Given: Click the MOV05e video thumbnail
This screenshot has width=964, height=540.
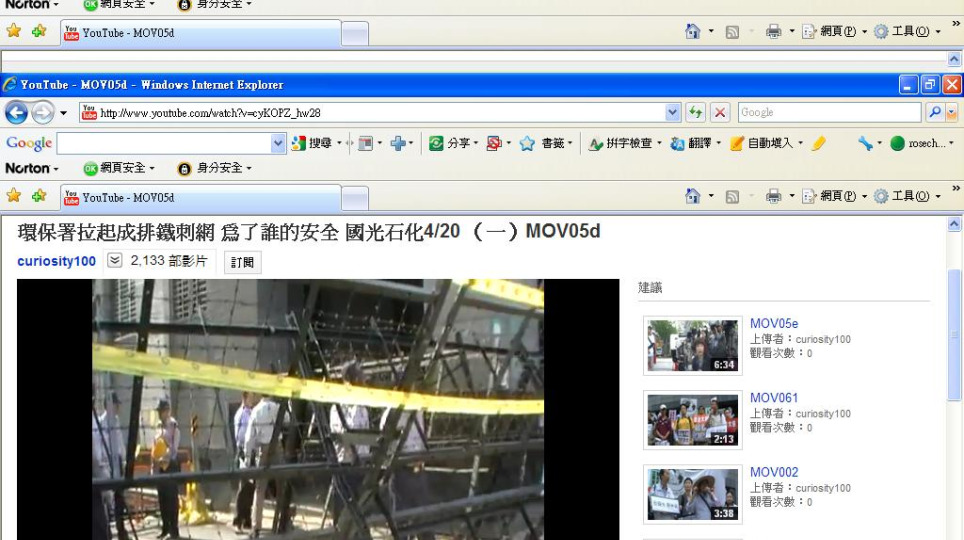Looking at the screenshot, I should tap(692, 345).
